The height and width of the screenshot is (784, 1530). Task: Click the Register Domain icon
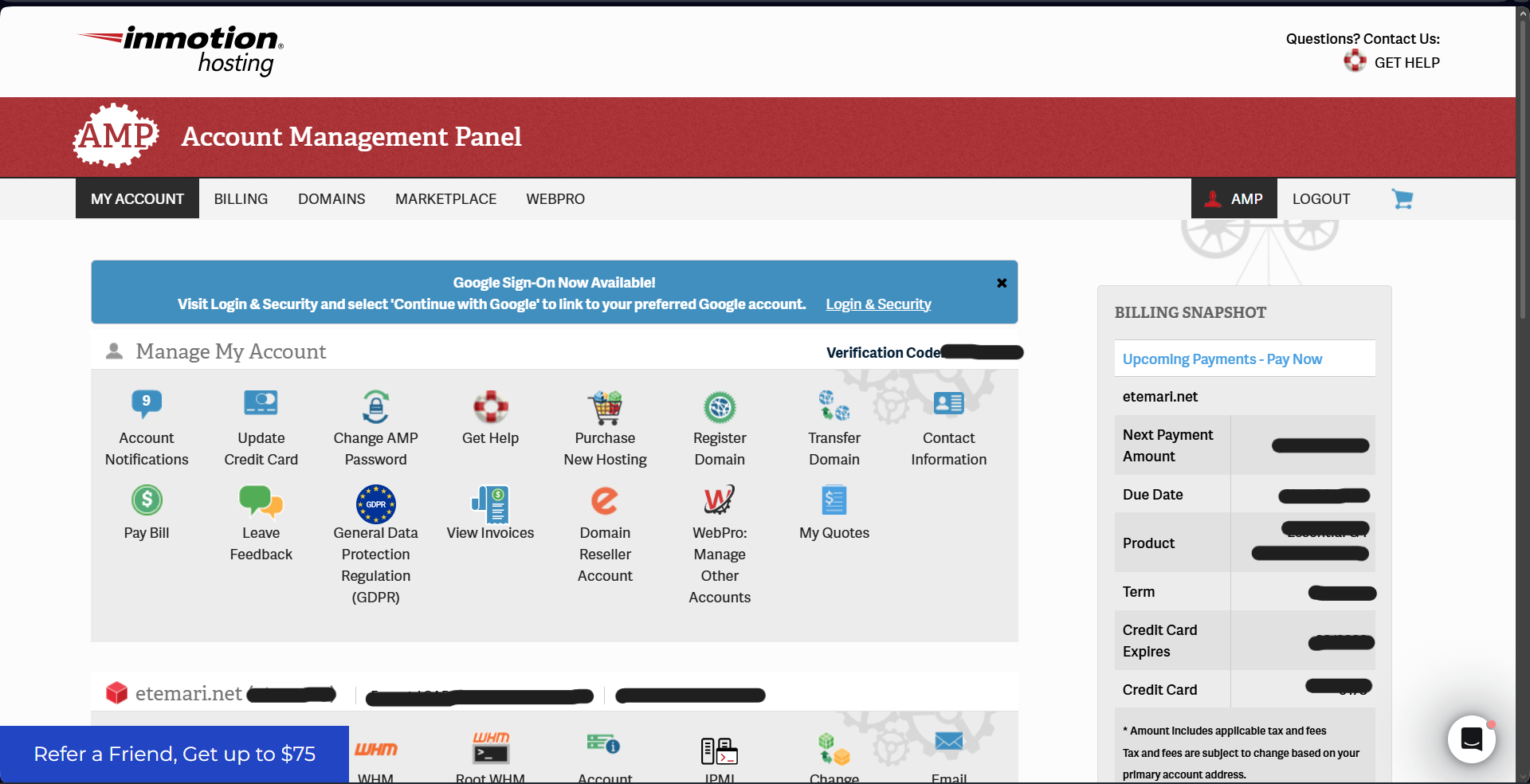pyautogui.click(x=720, y=407)
